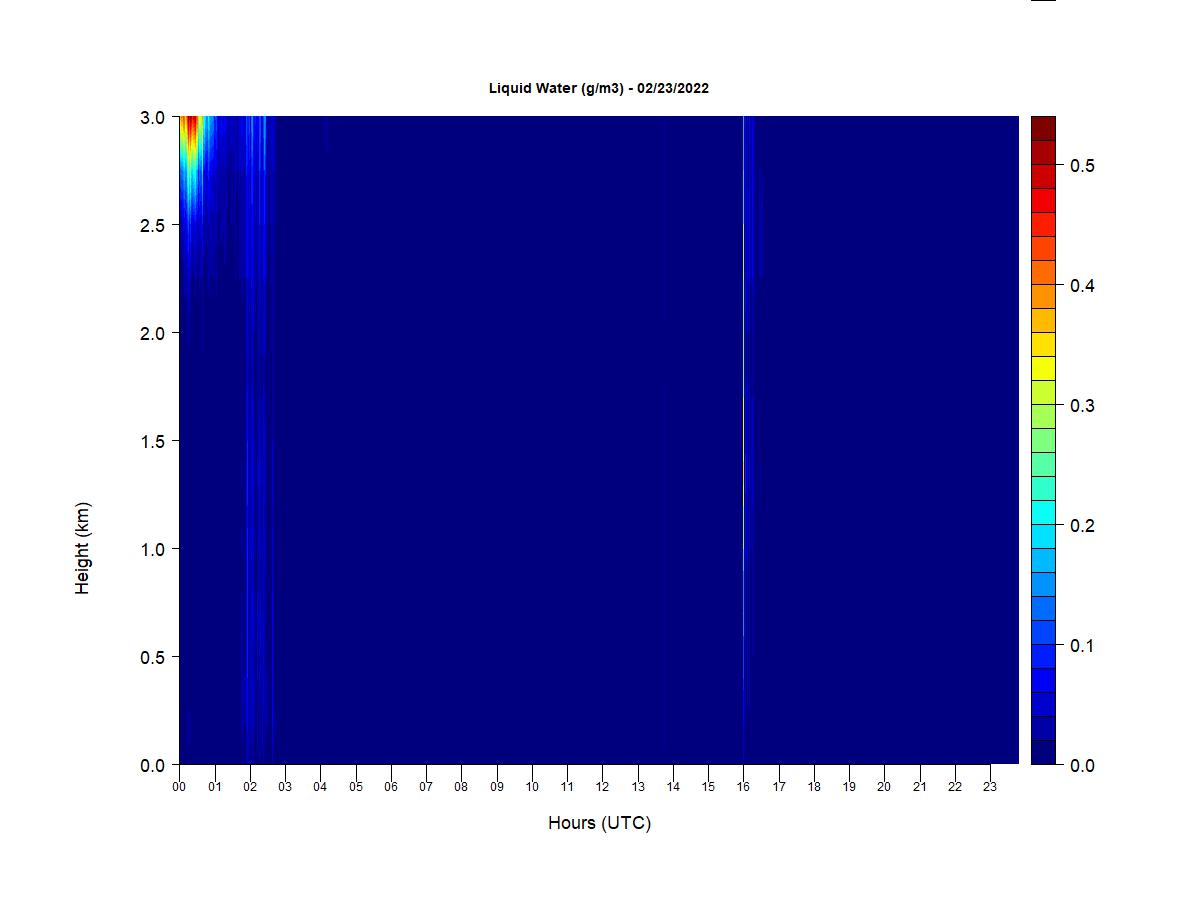Click hour label 19 on the time axis
This screenshot has width=1200, height=900.
pyautogui.click(x=849, y=786)
